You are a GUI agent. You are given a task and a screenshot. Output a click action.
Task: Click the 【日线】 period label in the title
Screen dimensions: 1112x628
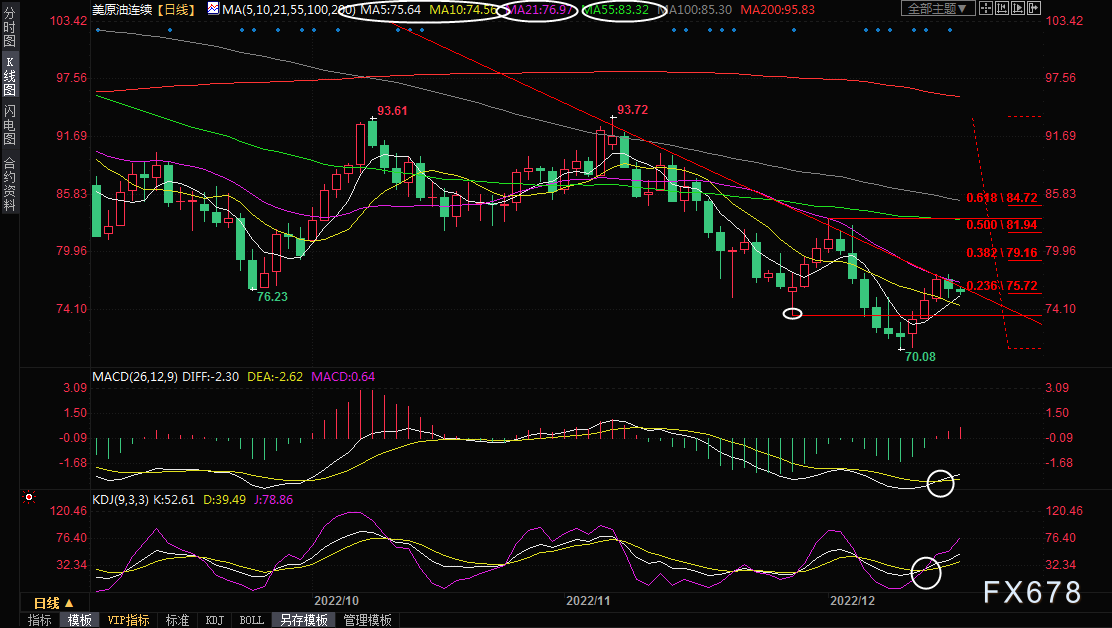coord(176,9)
